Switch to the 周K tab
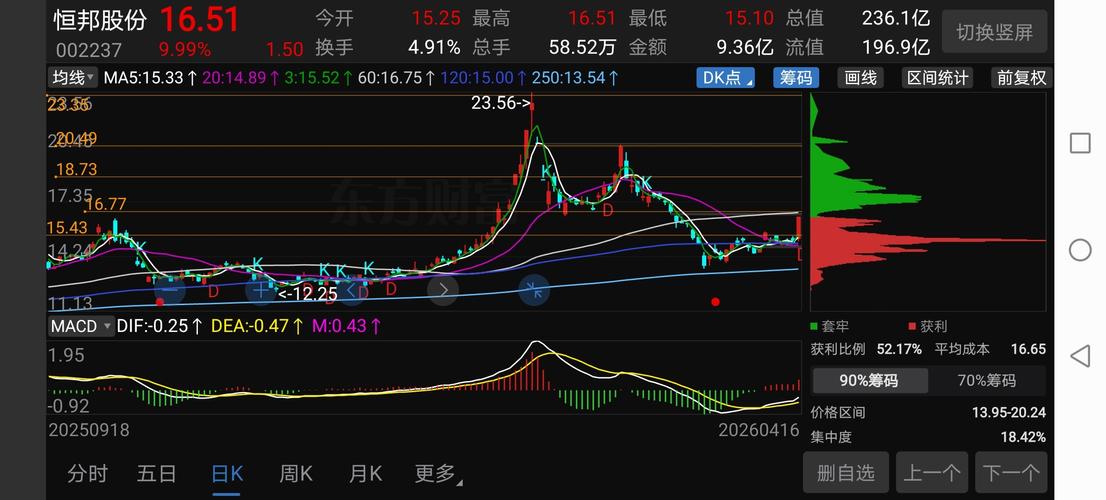 click(x=296, y=474)
